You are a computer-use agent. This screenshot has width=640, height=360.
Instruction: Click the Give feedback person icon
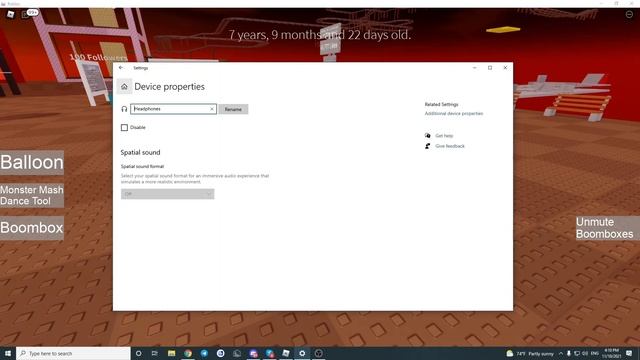pyautogui.click(x=427, y=146)
